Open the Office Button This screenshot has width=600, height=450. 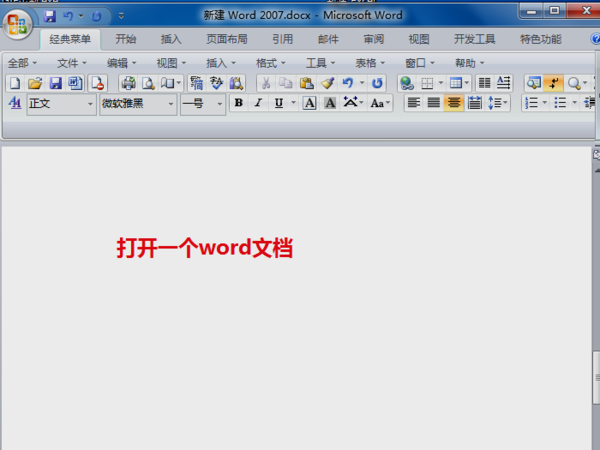(x=17, y=24)
